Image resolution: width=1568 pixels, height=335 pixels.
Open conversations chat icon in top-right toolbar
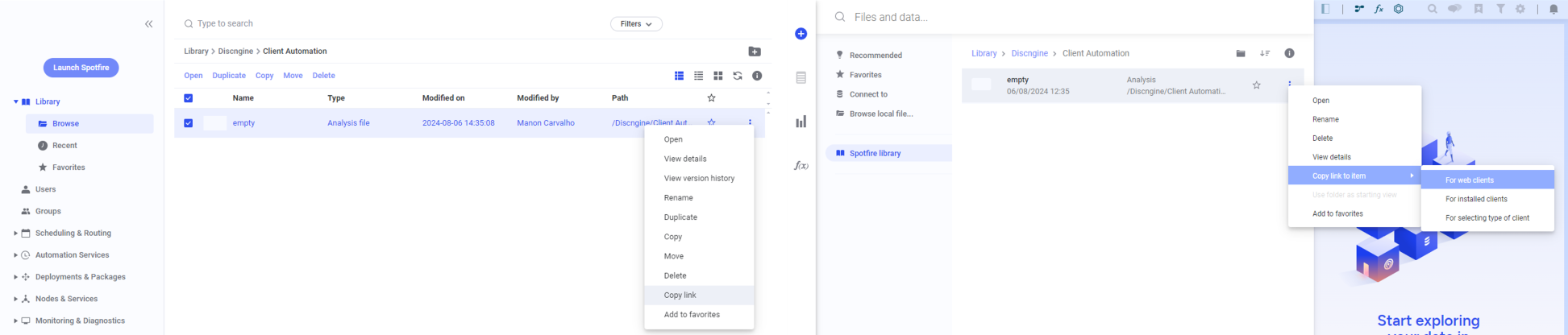(1454, 9)
